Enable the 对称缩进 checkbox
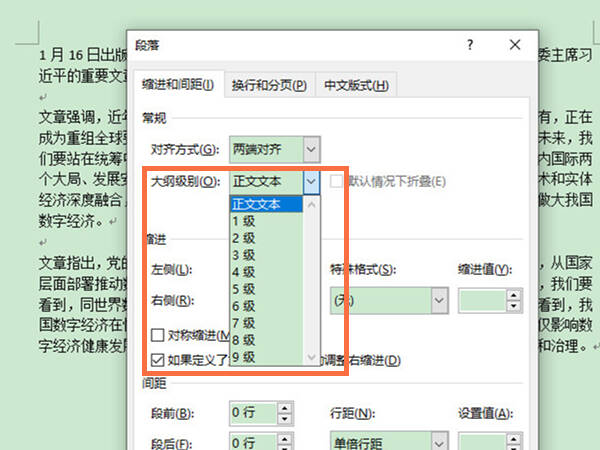 pyautogui.click(x=158, y=335)
